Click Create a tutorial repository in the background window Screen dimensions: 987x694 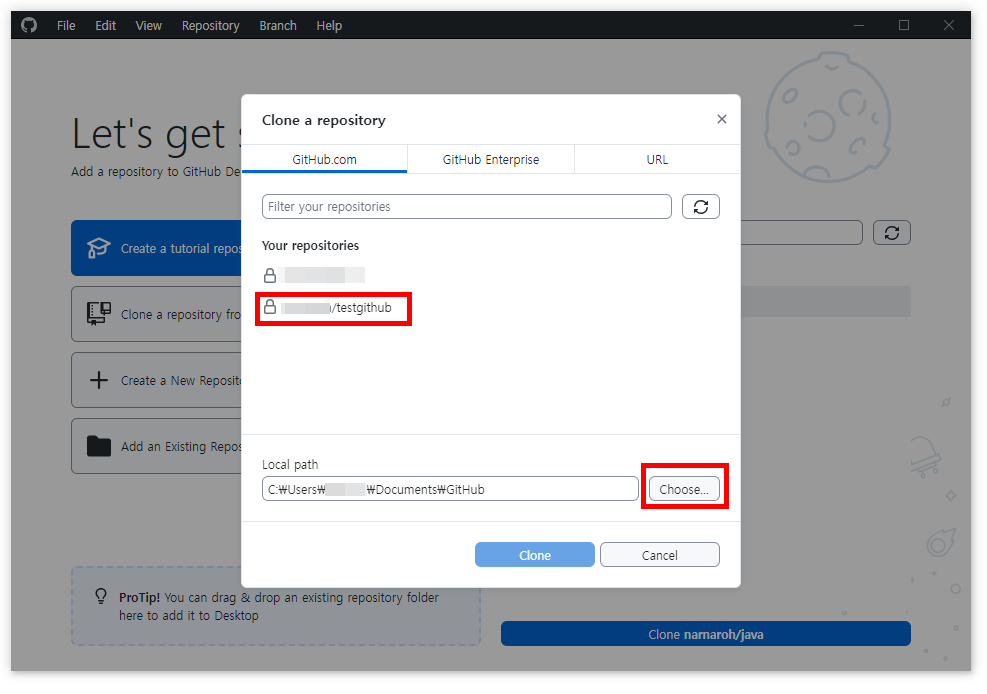[156, 248]
